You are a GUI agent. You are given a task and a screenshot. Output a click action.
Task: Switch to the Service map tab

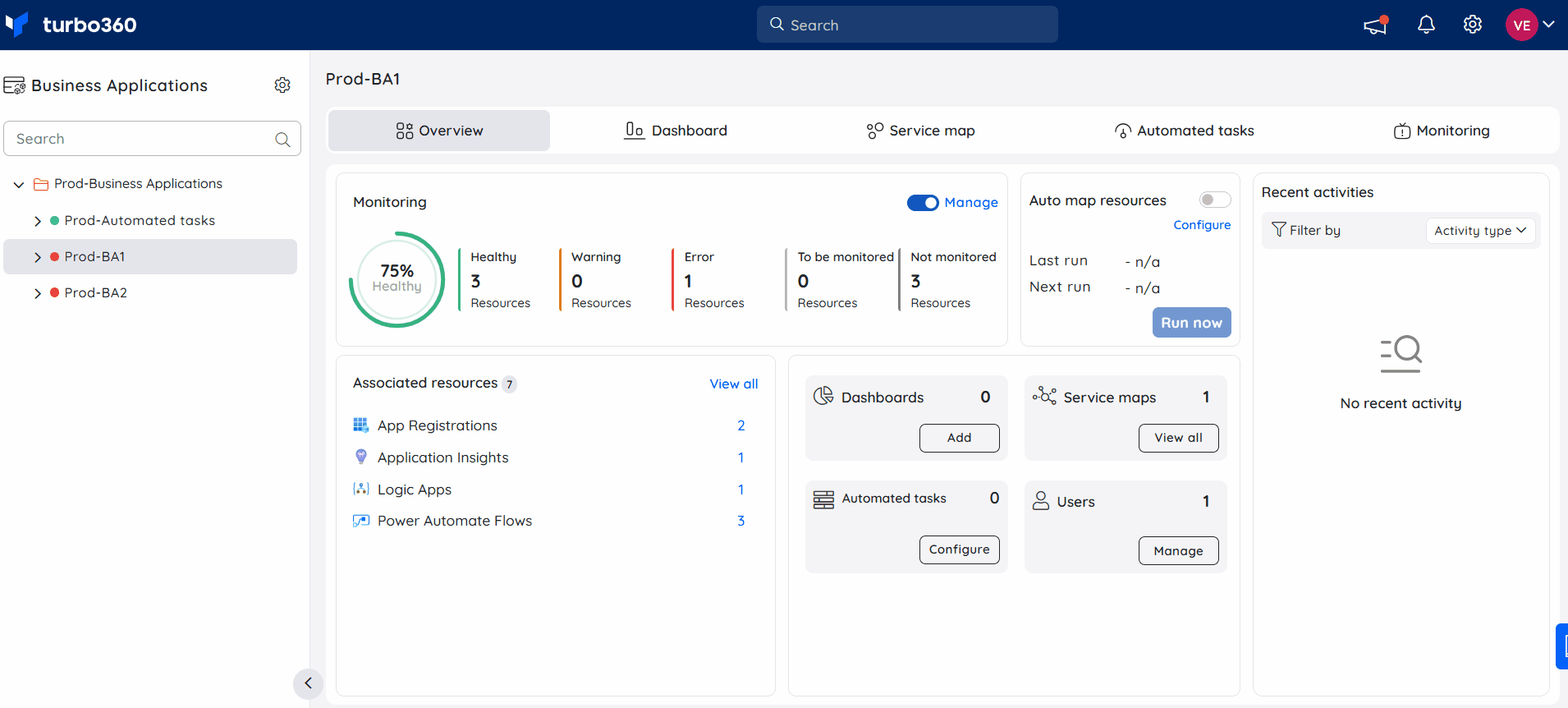click(920, 131)
